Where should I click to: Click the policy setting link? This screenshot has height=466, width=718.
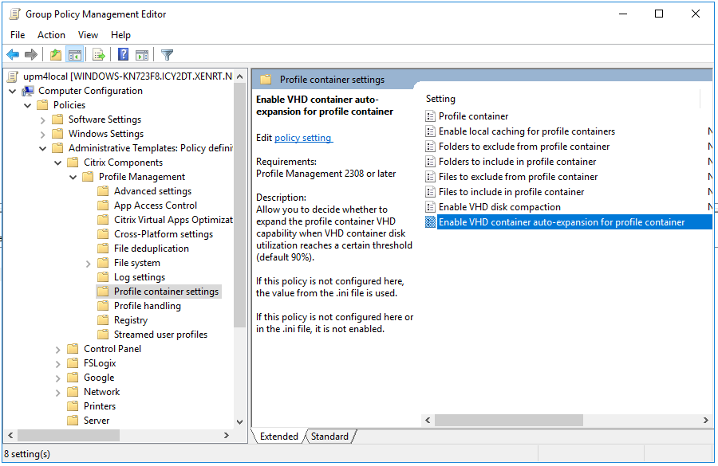click(x=303, y=138)
